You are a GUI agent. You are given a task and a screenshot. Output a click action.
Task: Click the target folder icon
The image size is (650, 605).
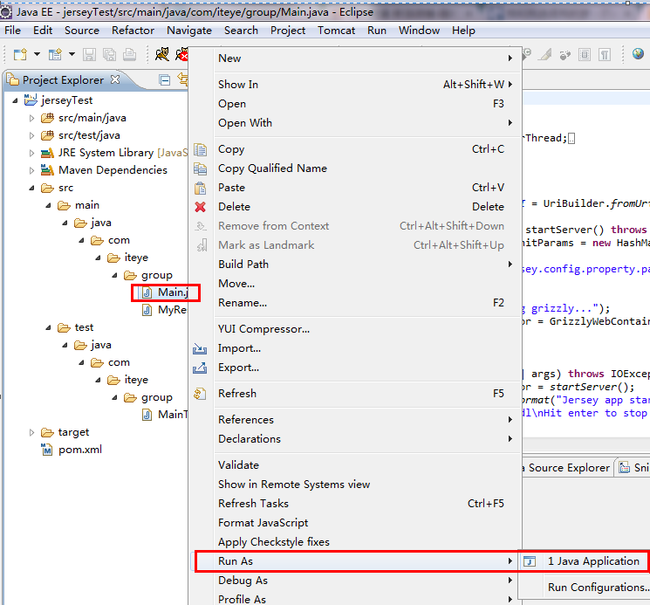pyautogui.click(x=47, y=432)
